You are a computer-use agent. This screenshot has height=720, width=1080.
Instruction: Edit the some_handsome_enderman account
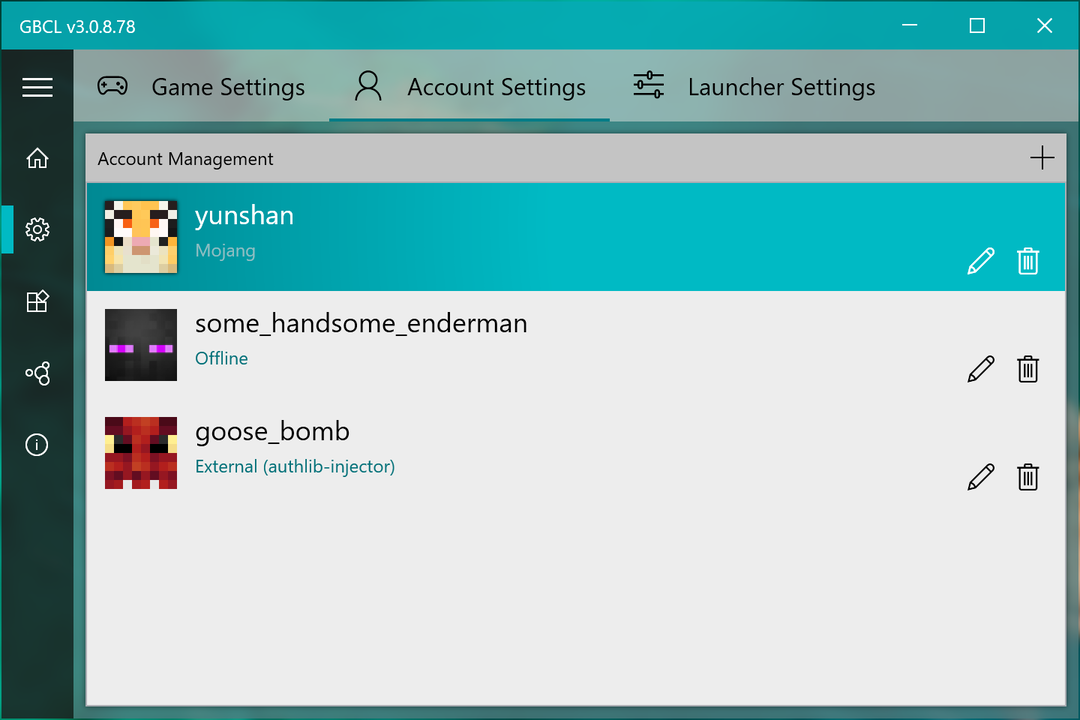[981, 369]
